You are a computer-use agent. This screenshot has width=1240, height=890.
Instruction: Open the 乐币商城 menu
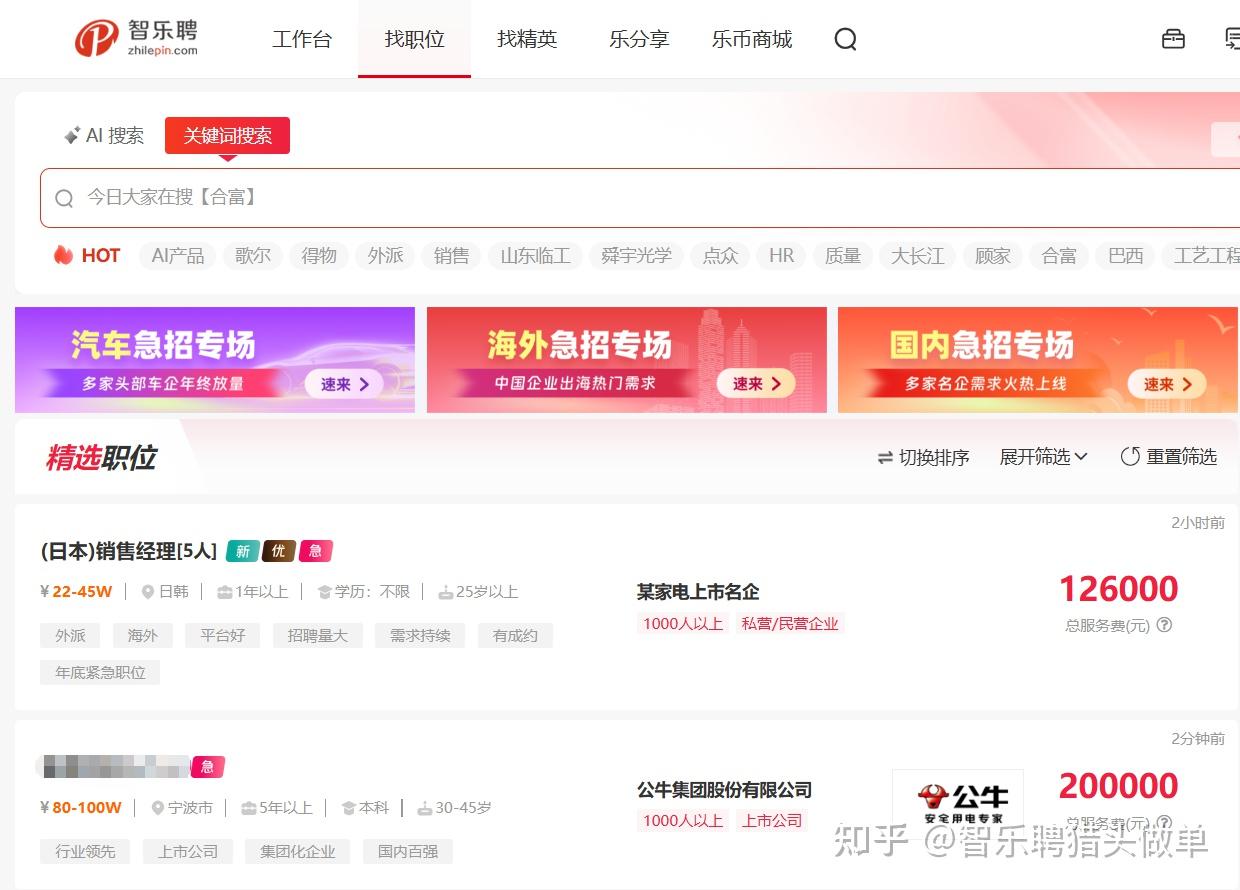point(751,39)
